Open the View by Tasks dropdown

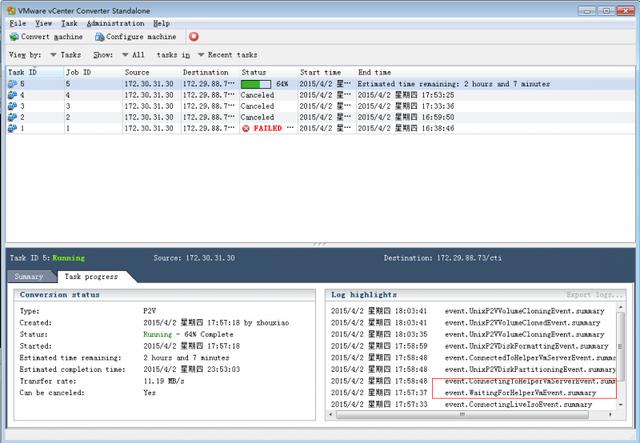(65, 55)
